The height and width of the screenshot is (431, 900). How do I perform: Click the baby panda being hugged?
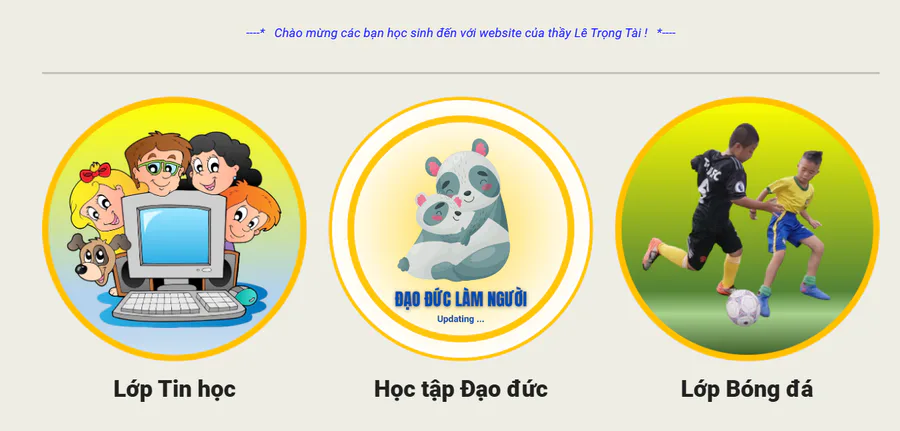tap(439, 212)
